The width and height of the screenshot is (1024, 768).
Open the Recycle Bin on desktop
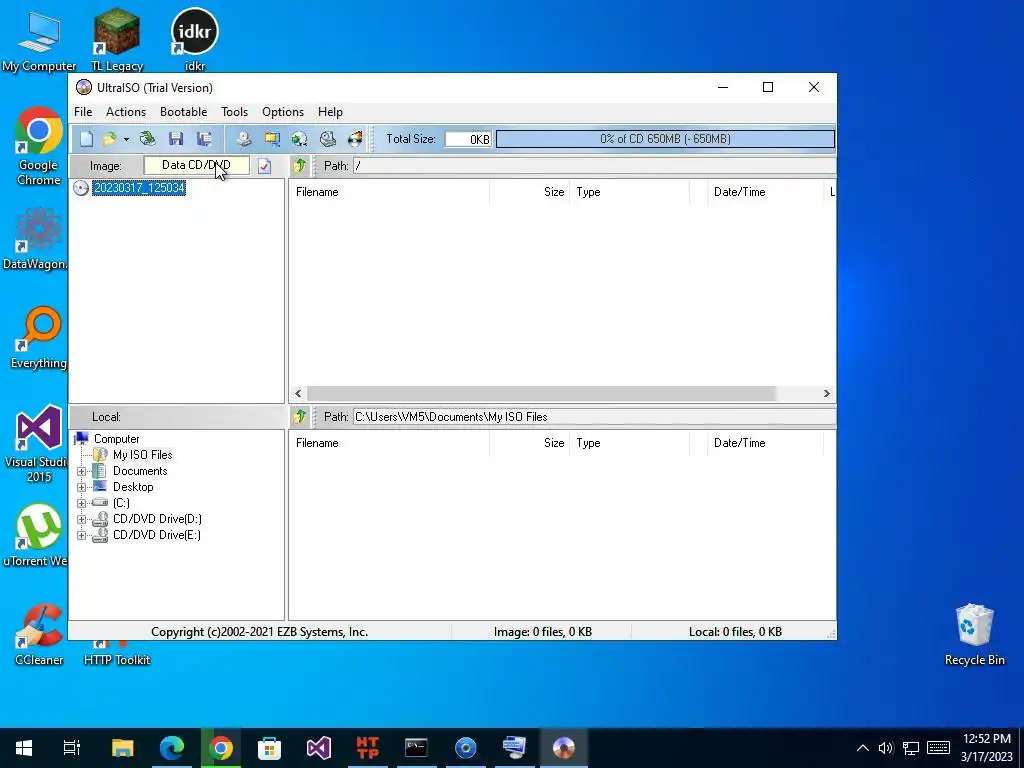[x=974, y=634]
